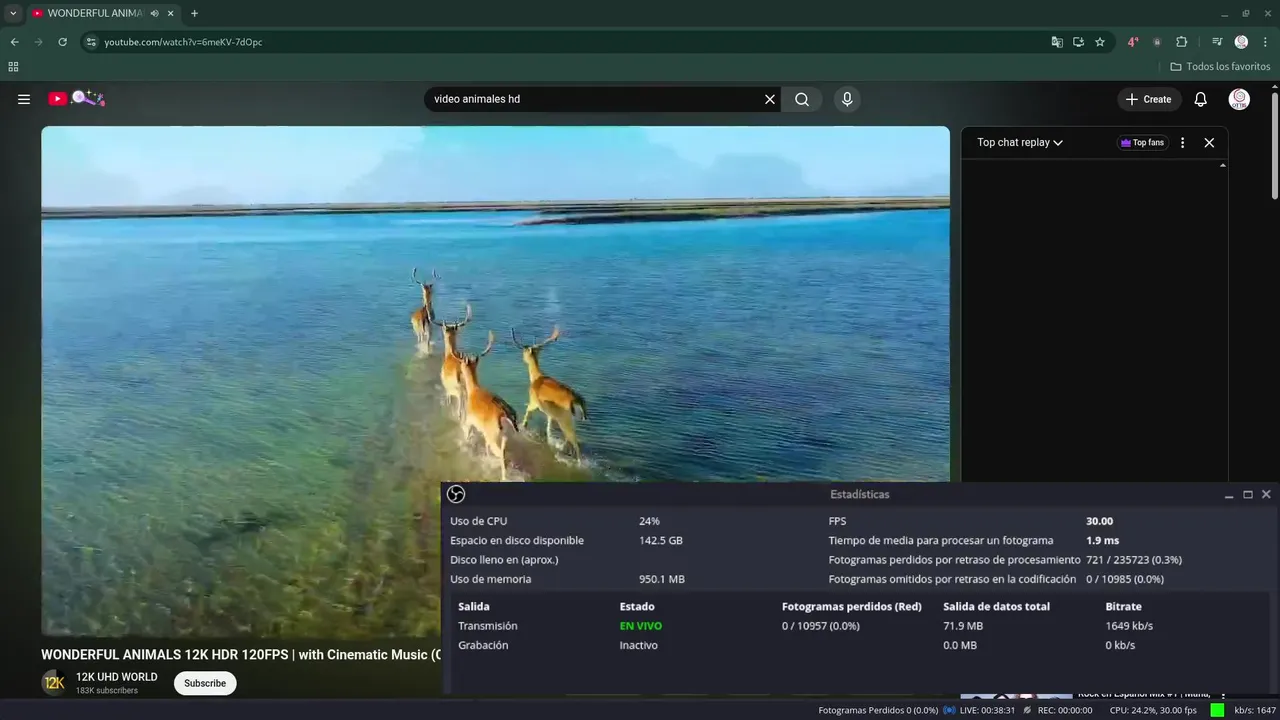The height and width of the screenshot is (720, 1280).
Task: Select the WONDERFUL ANIMALS browser tab
Action: (x=95, y=13)
